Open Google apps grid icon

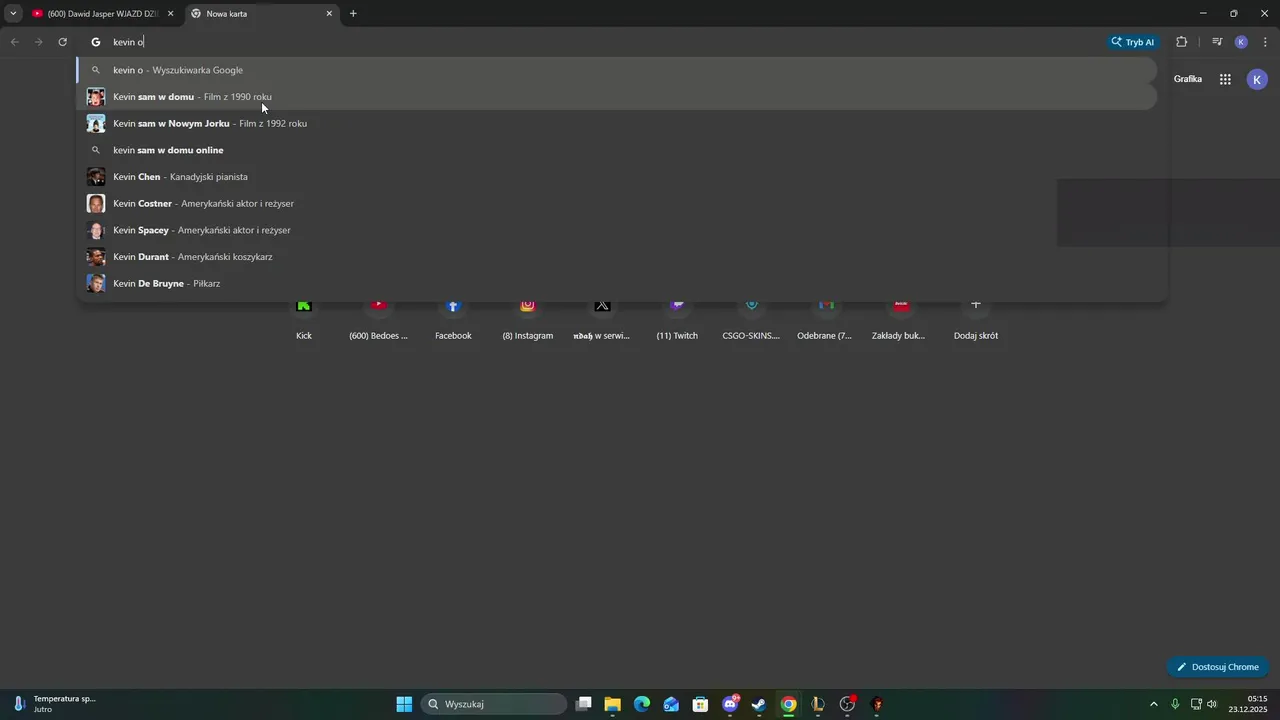(1225, 79)
